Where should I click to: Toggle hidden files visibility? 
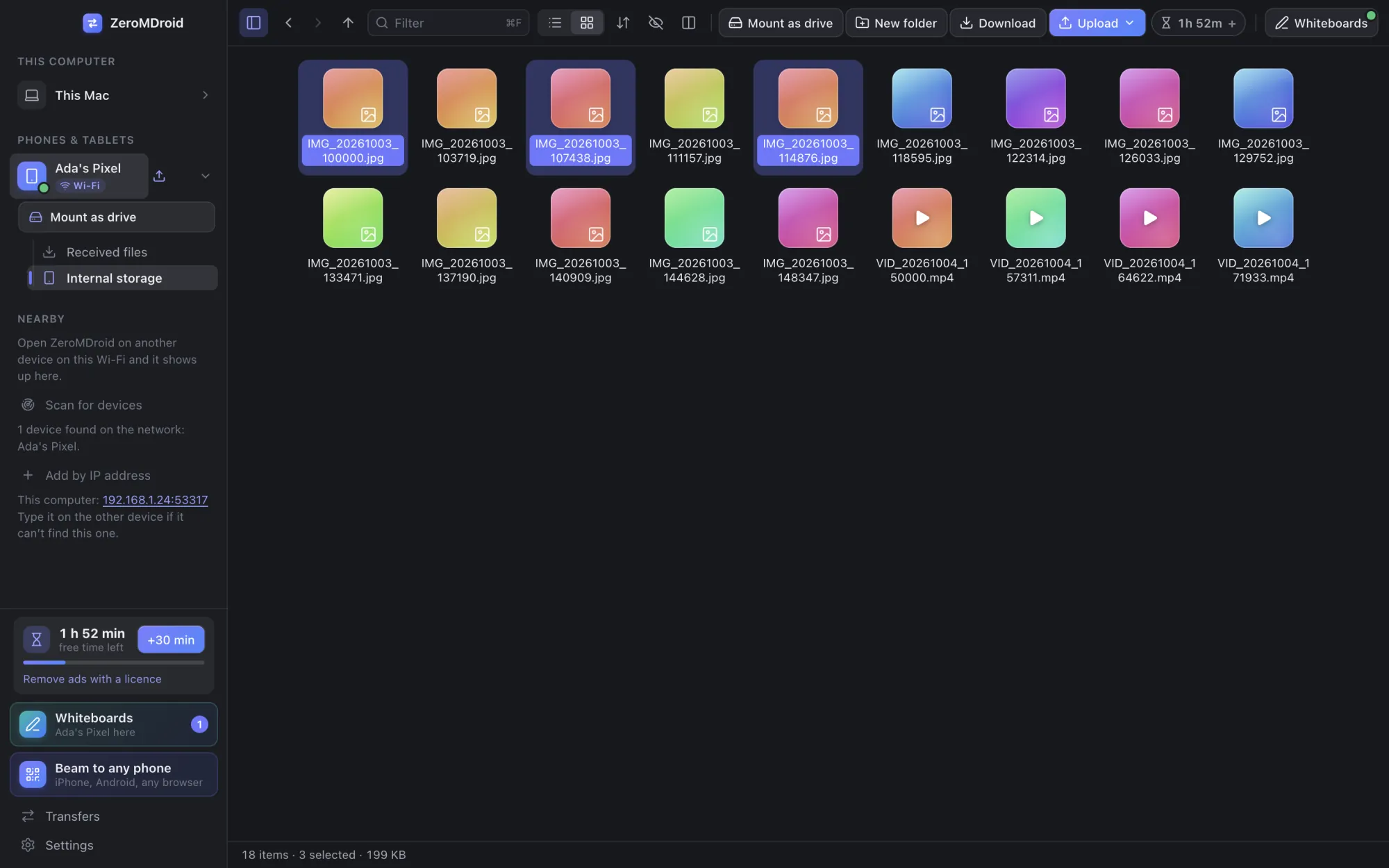656,23
